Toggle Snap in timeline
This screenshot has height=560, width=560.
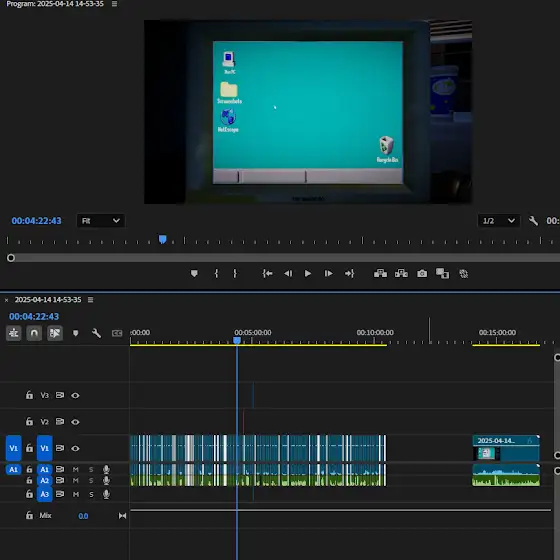[x=34, y=333]
